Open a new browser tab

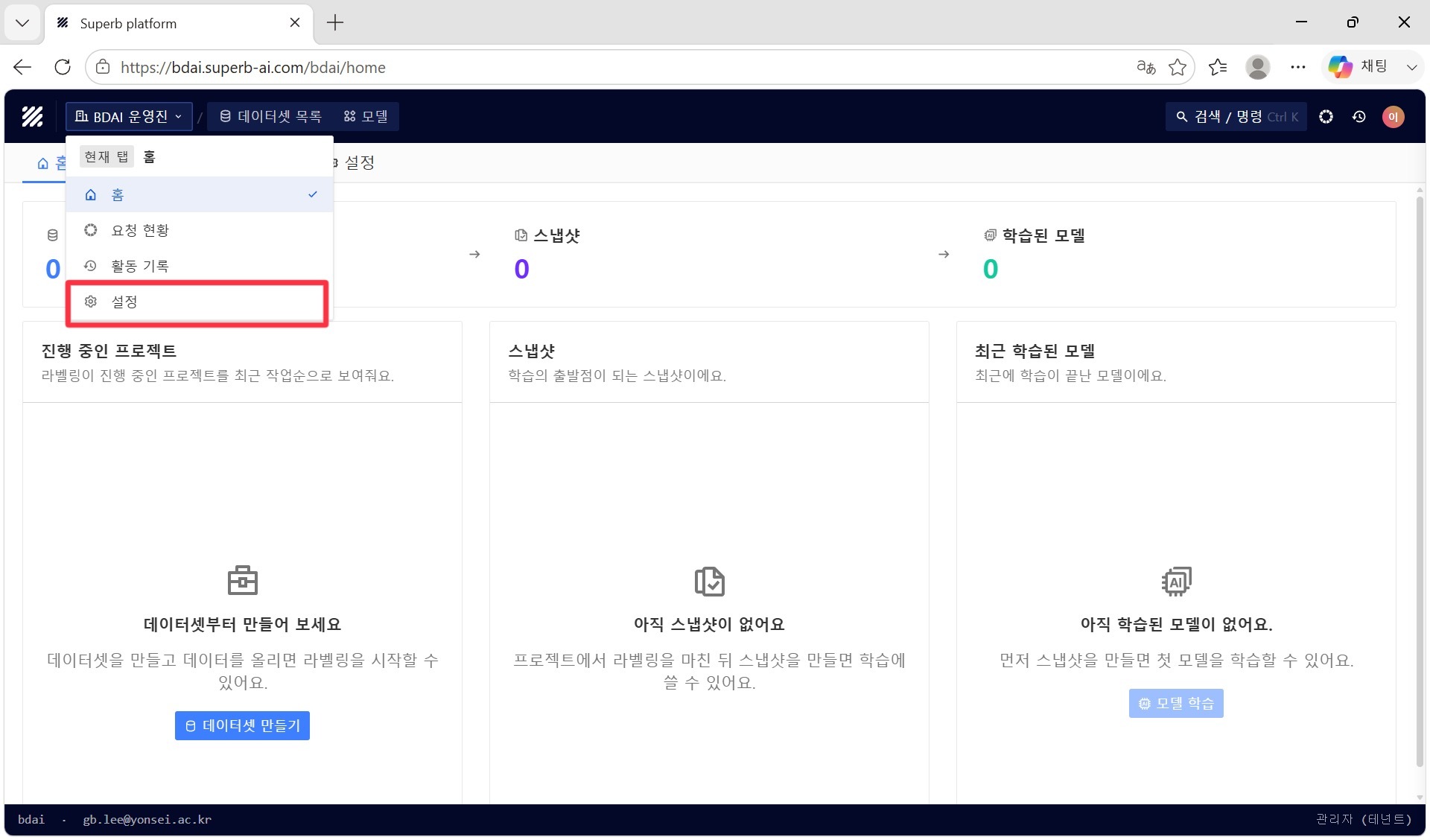point(335,22)
